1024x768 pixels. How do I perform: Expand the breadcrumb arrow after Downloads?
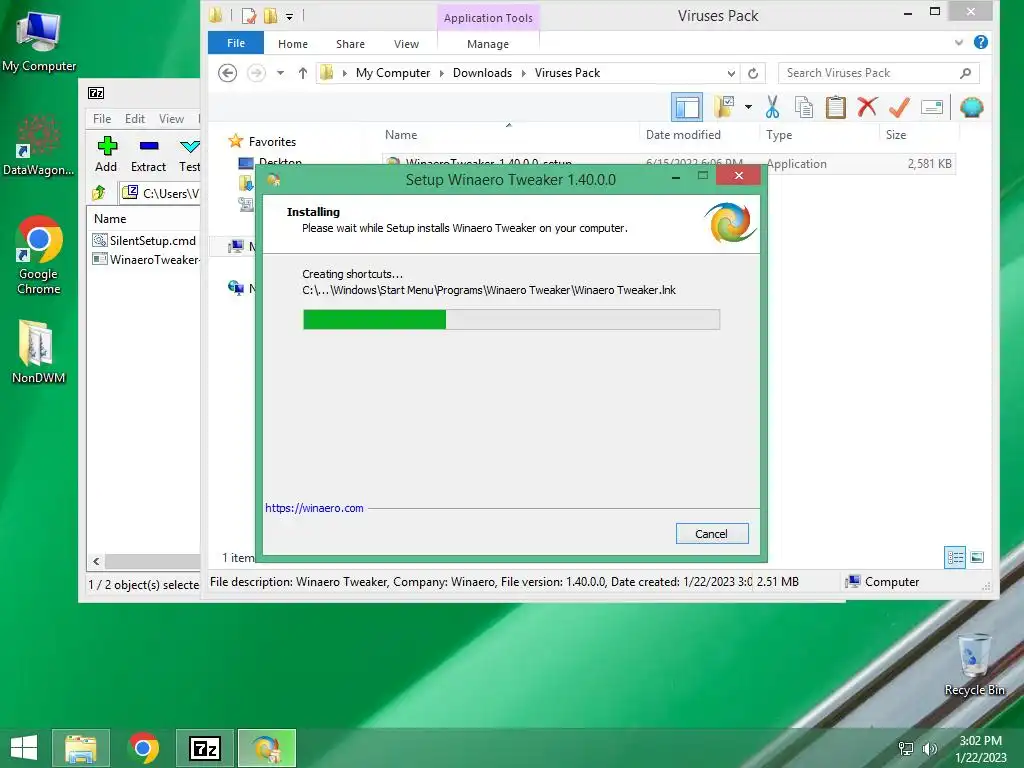pyautogui.click(x=524, y=73)
